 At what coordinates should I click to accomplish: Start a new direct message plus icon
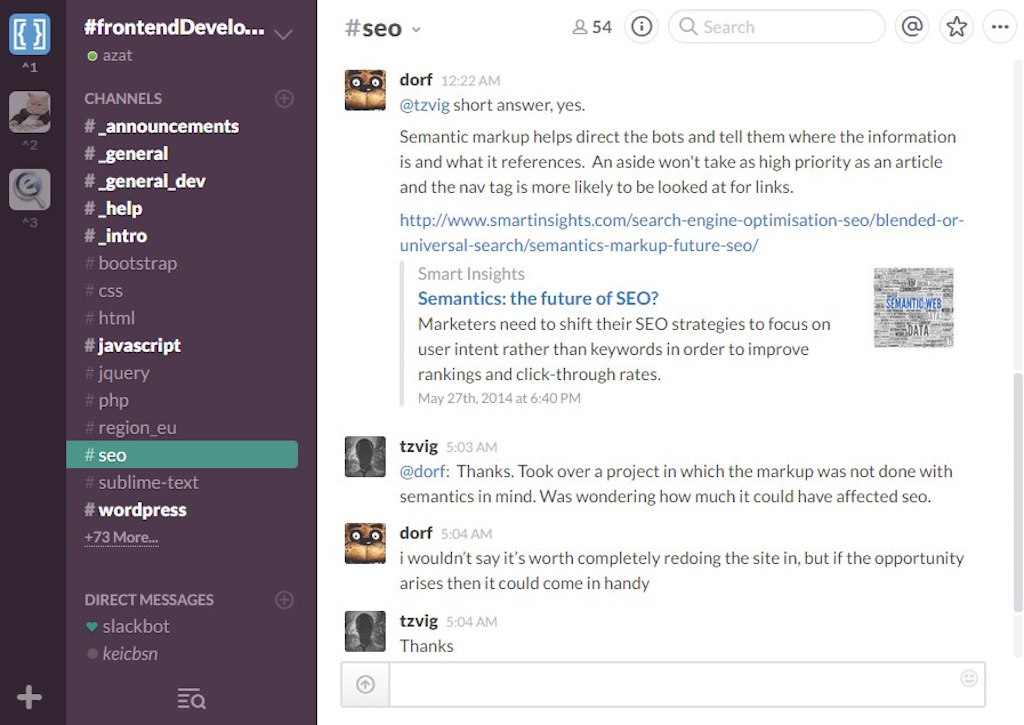point(284,600)
